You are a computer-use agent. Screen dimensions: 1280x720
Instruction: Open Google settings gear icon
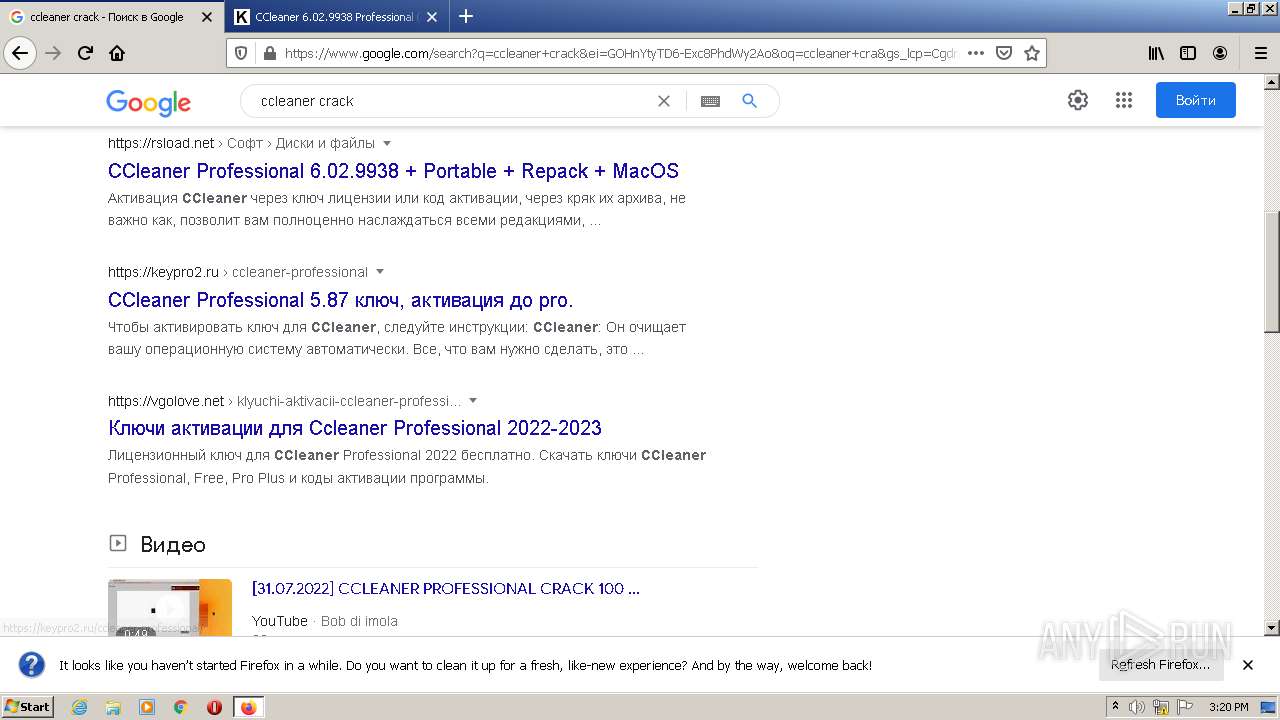tap(1077, 100)
